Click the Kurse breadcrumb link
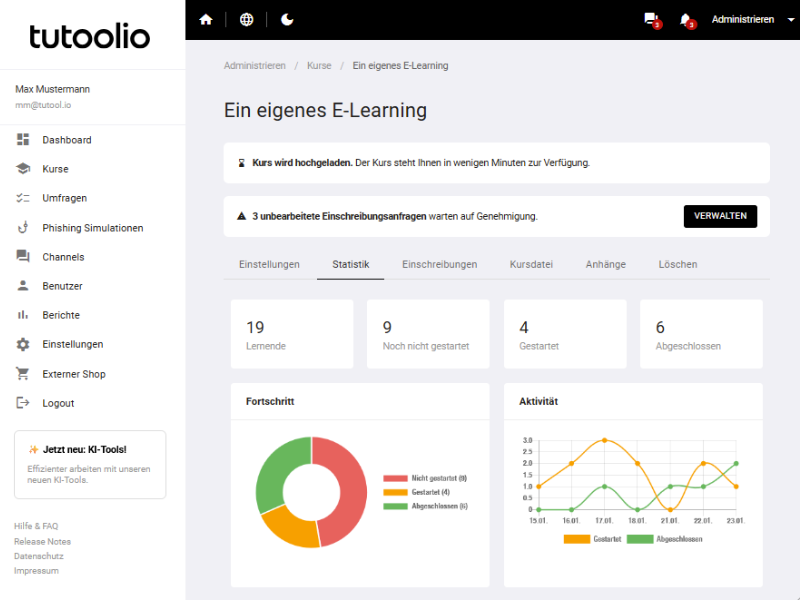800x600 pixels. click(x=319, y=66)
